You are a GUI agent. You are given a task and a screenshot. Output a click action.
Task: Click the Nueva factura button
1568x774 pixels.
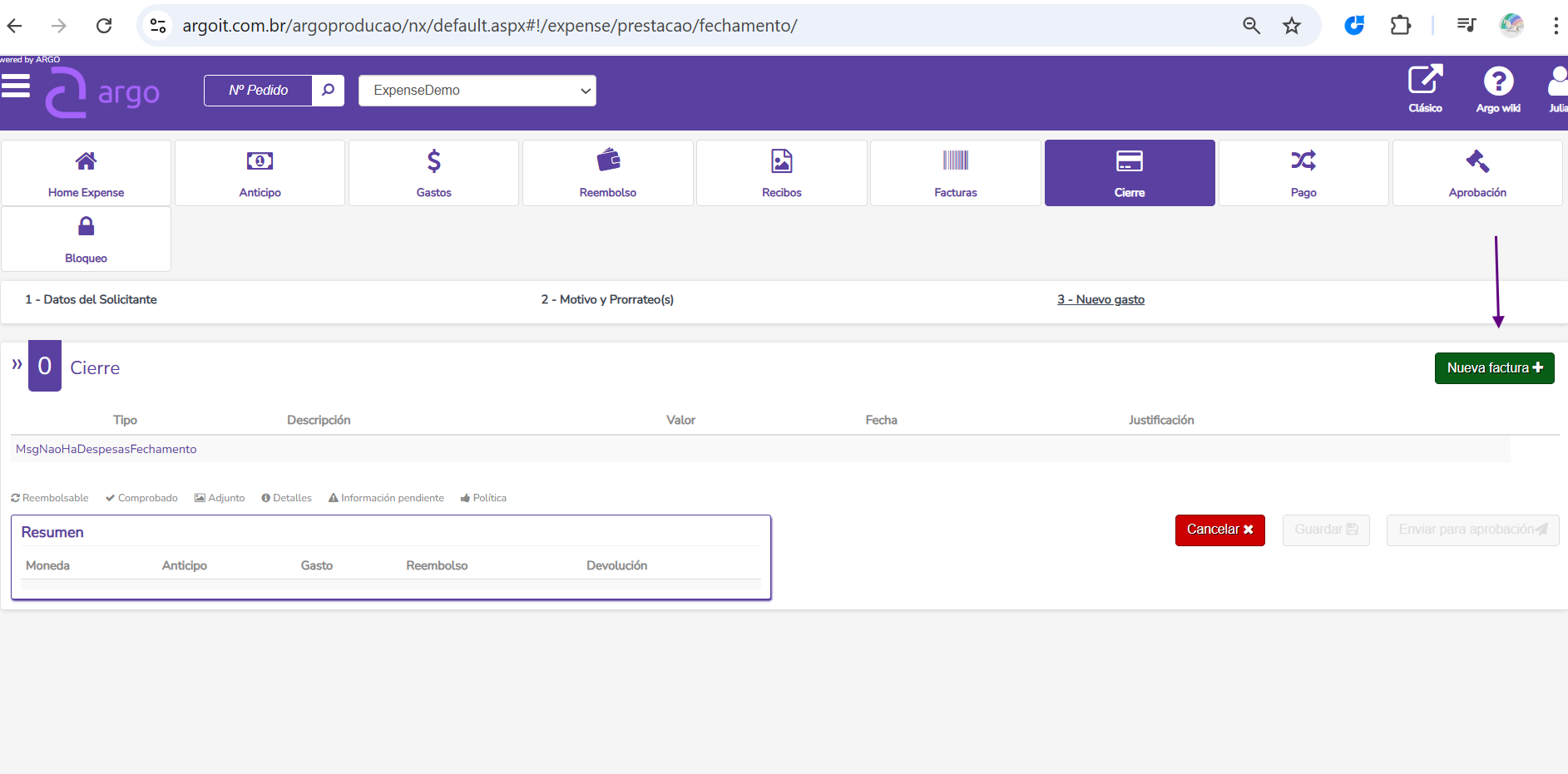tap(1493, 368)
